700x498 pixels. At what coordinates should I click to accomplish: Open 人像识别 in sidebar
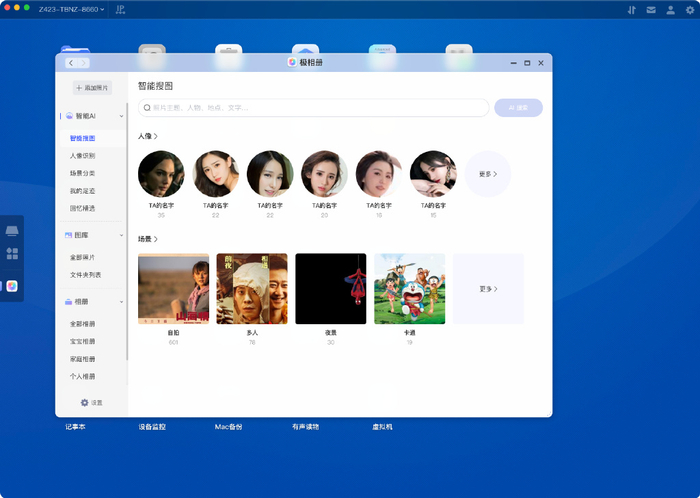coord(83,156)
